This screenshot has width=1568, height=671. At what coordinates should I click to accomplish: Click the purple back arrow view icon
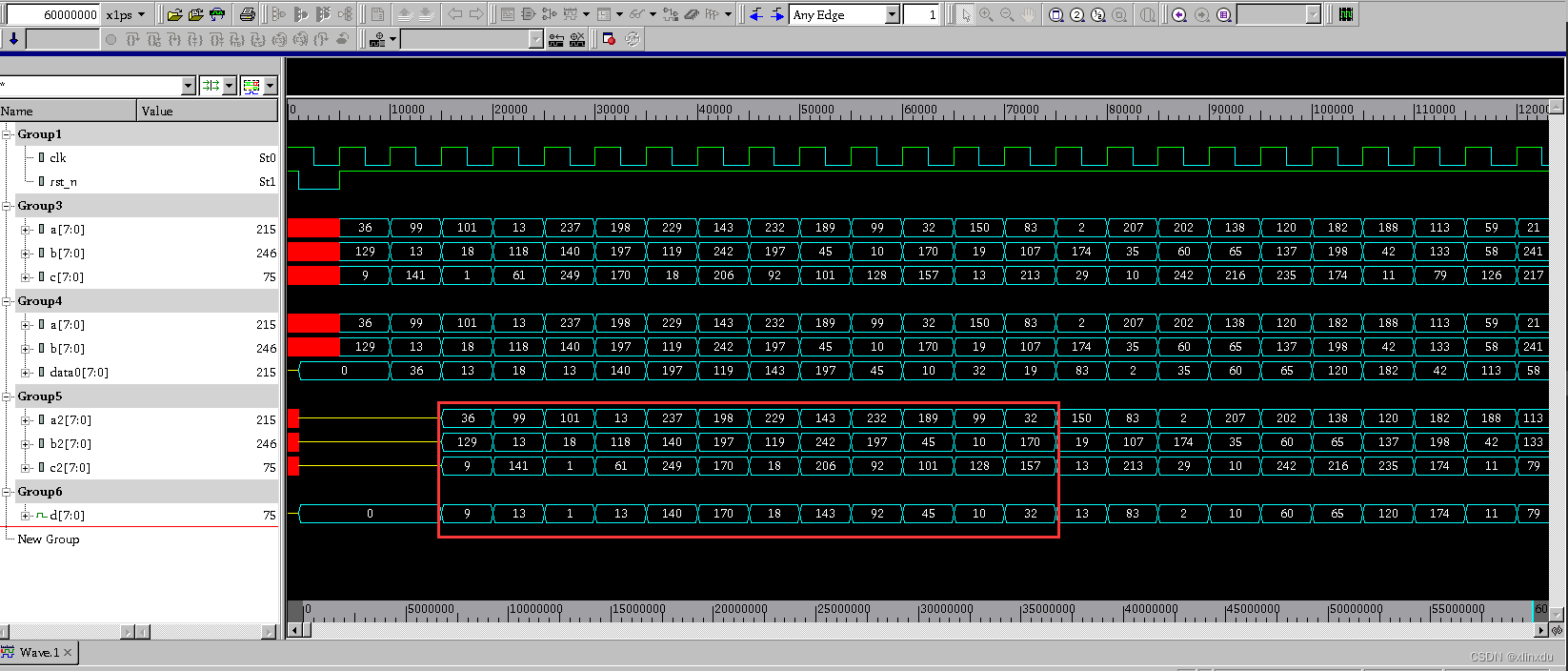coord(1179,14)
